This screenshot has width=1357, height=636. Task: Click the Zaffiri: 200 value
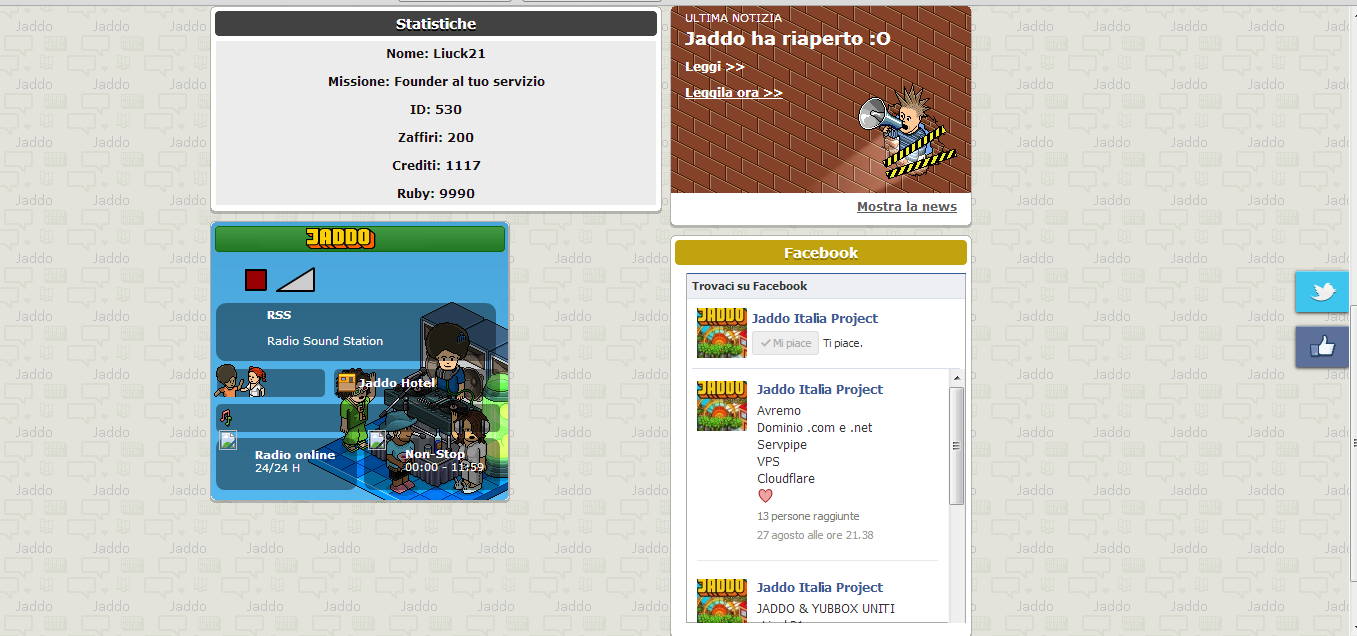tap(436, 138)
